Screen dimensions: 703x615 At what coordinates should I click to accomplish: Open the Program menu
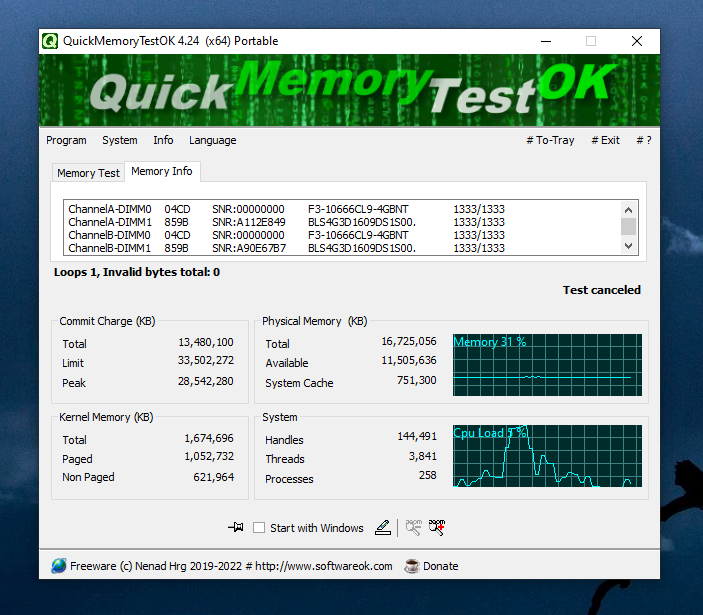(x=66, y=140)
